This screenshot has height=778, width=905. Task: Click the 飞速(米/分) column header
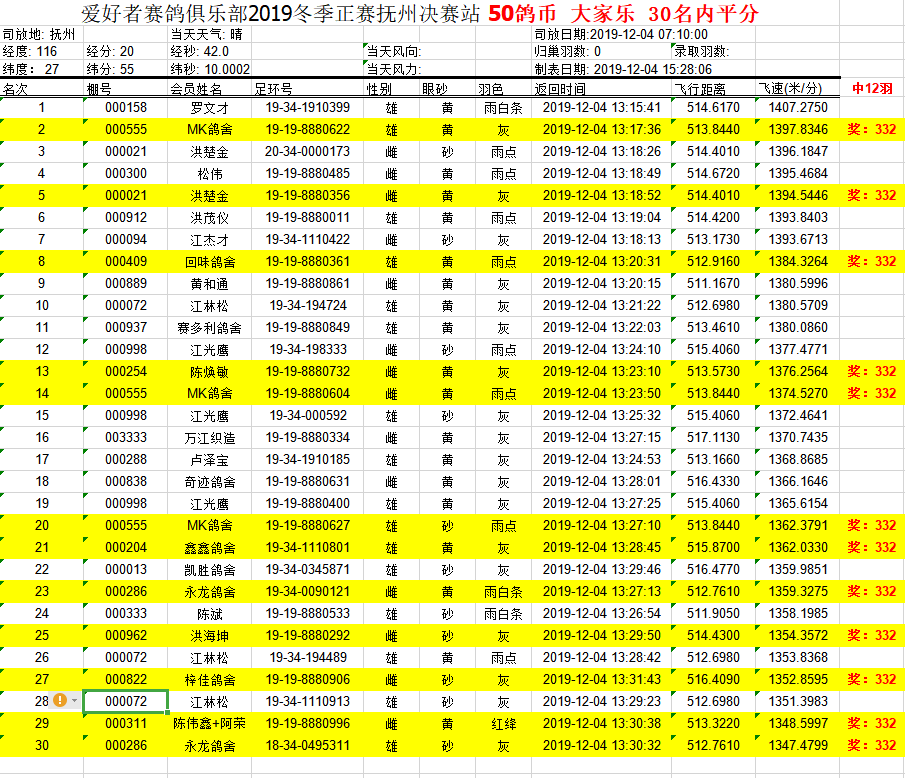click(x=790, y=89)
